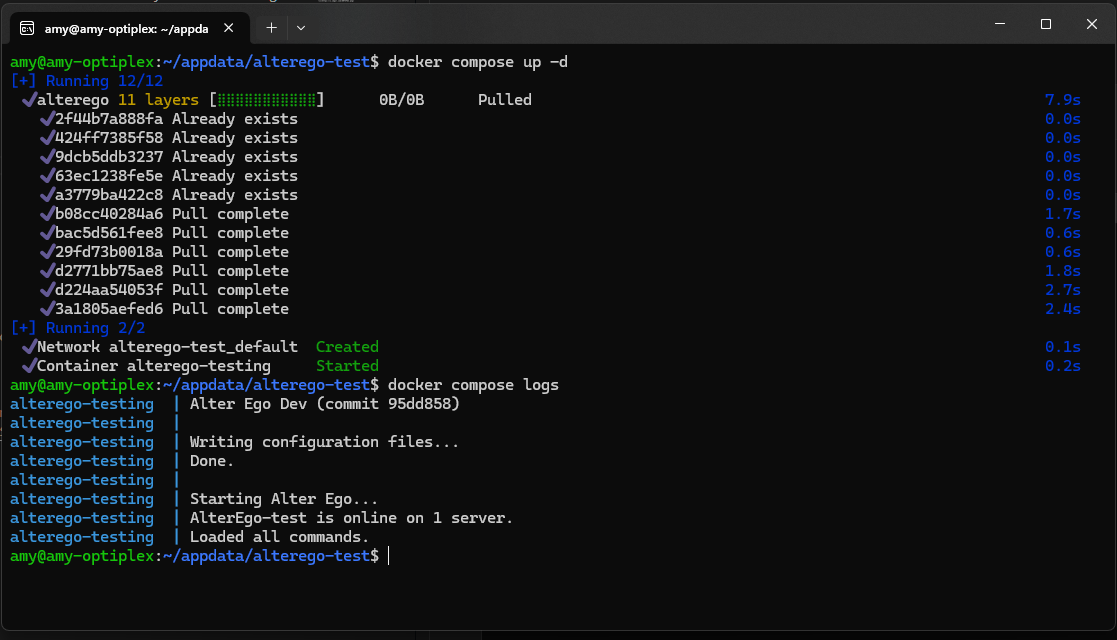
Task: Click the terminal icon in the tab
Action: (x=28, y=27)
